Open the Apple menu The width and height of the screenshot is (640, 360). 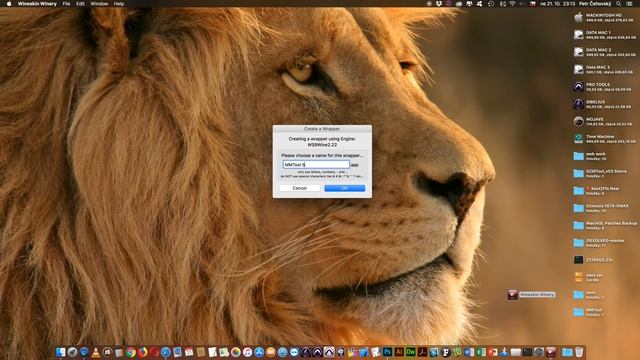pos(9,4)
